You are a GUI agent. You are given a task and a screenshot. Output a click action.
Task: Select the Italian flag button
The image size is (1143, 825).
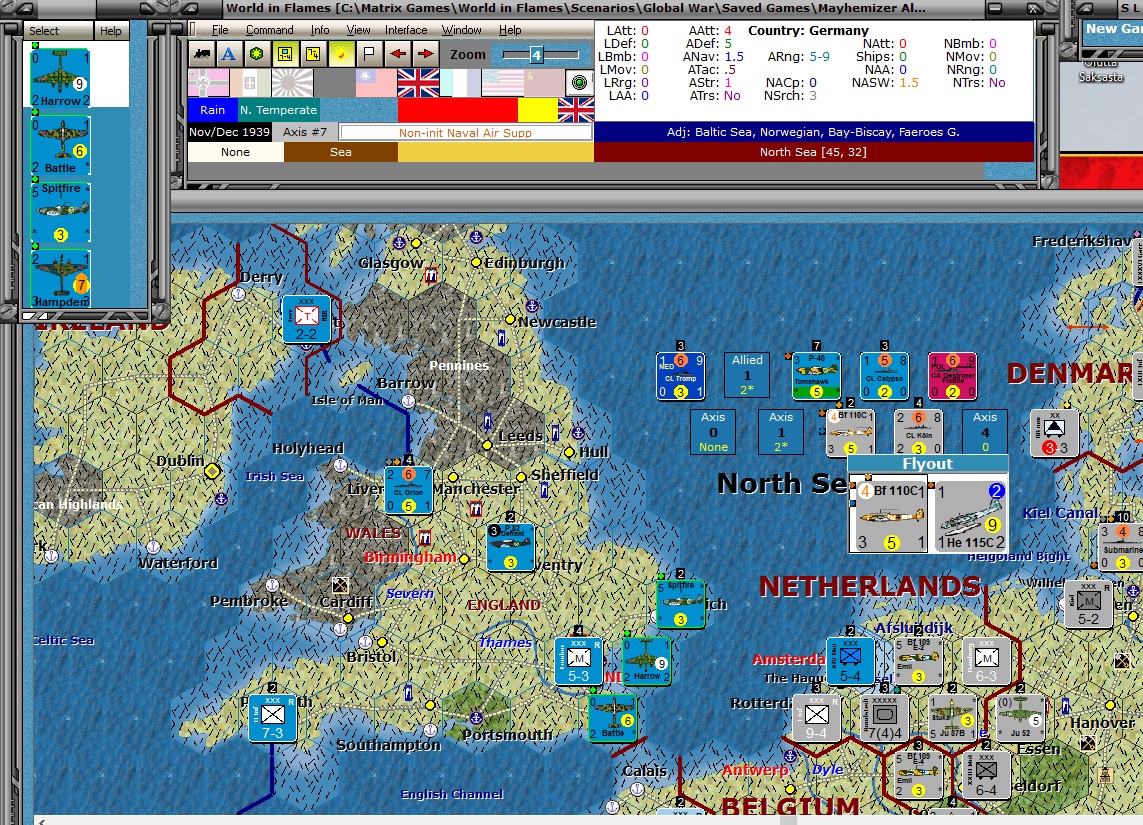tap(250, 83)
